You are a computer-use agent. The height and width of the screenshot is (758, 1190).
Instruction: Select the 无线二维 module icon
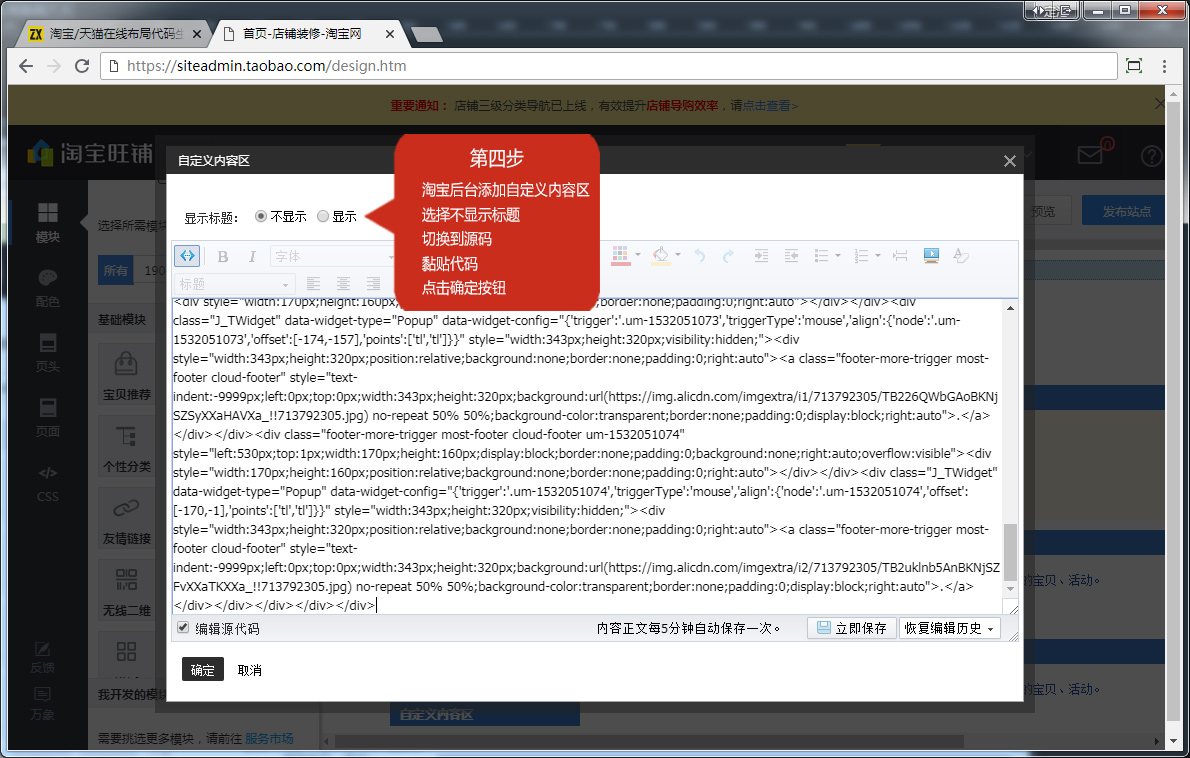coord(126,580)
